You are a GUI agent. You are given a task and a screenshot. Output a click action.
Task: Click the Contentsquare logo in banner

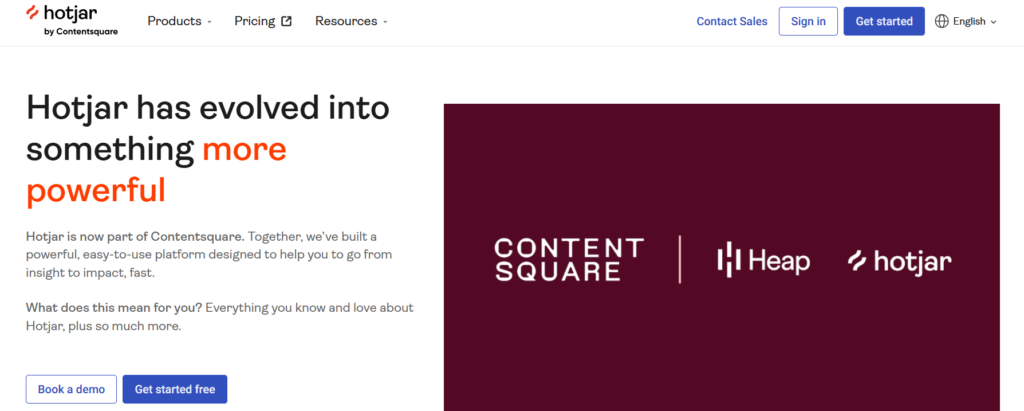point(569,260)
